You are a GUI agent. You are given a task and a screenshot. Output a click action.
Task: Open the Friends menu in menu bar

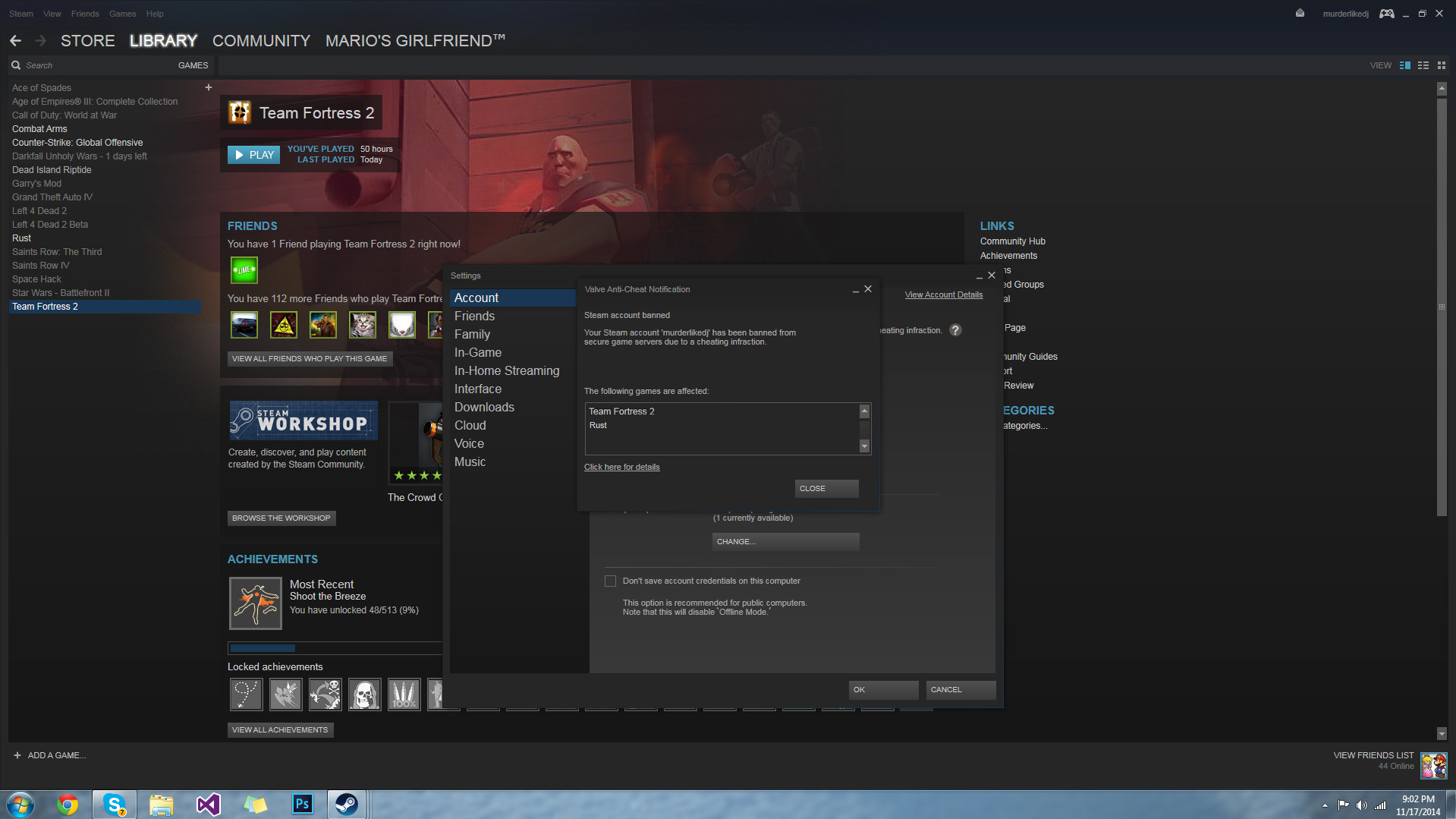click(85, 14)
